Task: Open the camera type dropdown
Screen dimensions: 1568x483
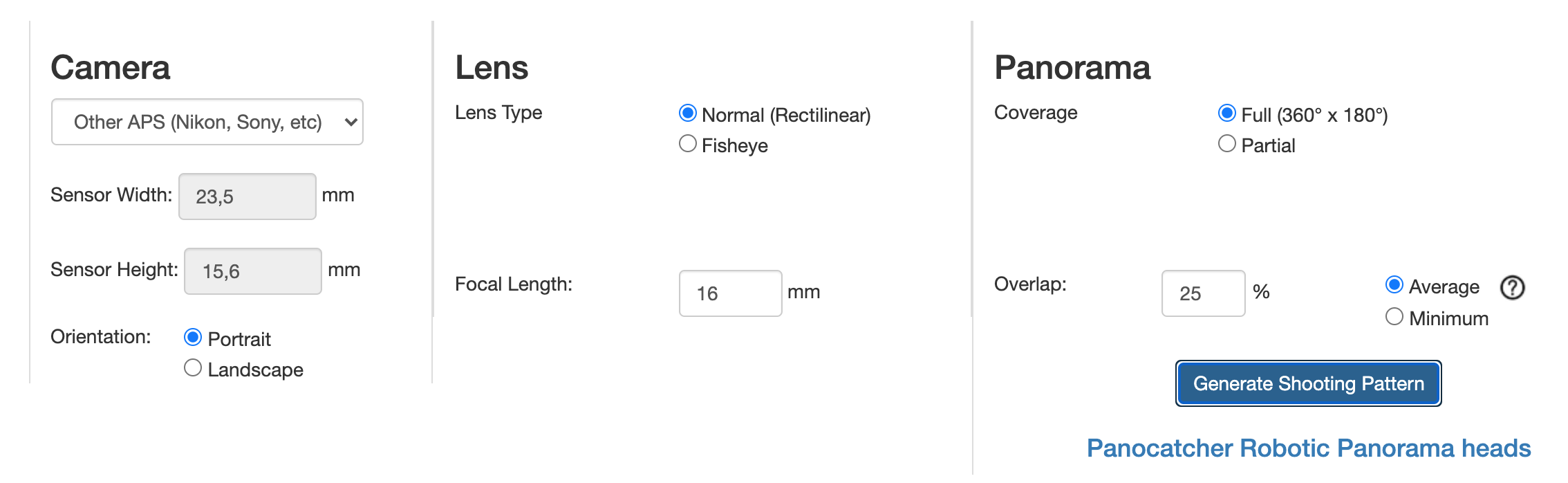Action: [x=207, y=122]
